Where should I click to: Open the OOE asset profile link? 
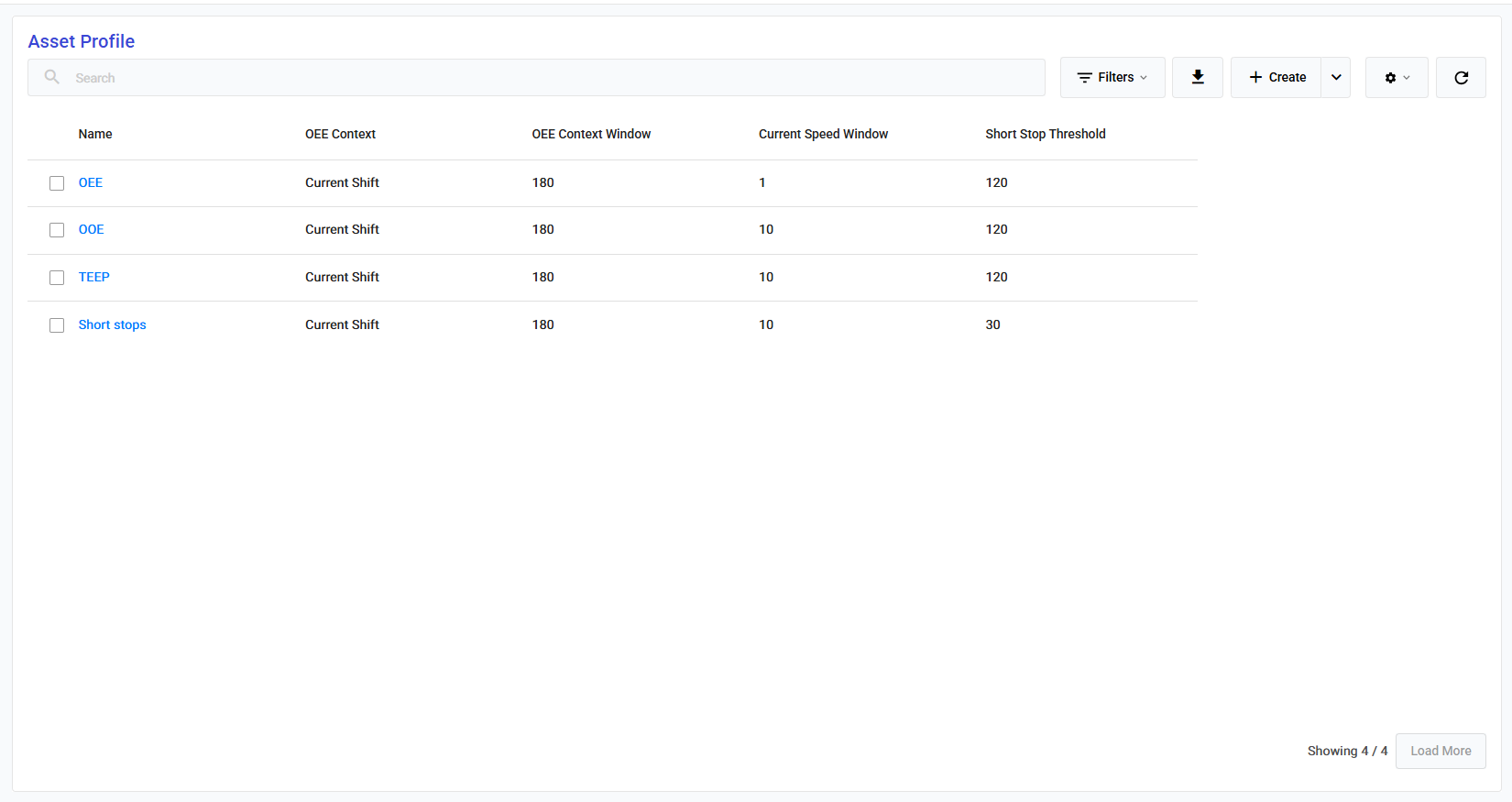(x=92, y=229)
